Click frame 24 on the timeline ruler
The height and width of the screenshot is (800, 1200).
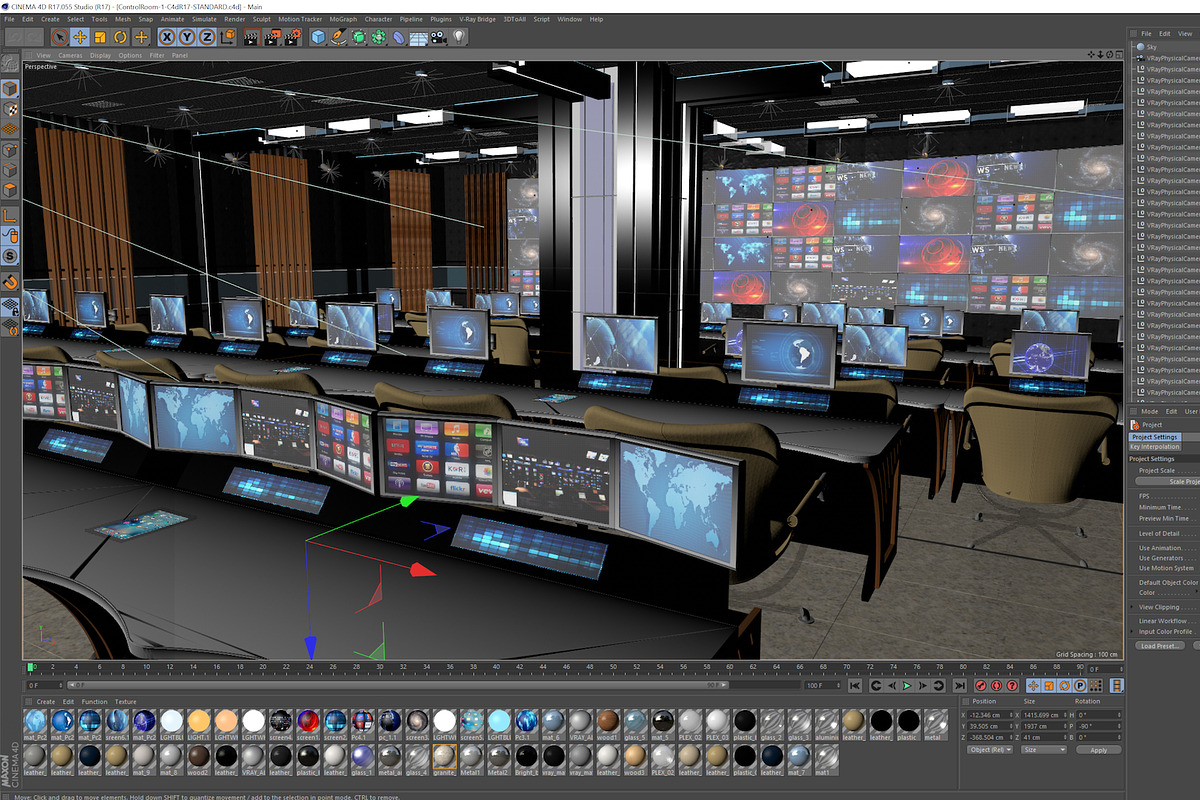[x=310, y=666]
